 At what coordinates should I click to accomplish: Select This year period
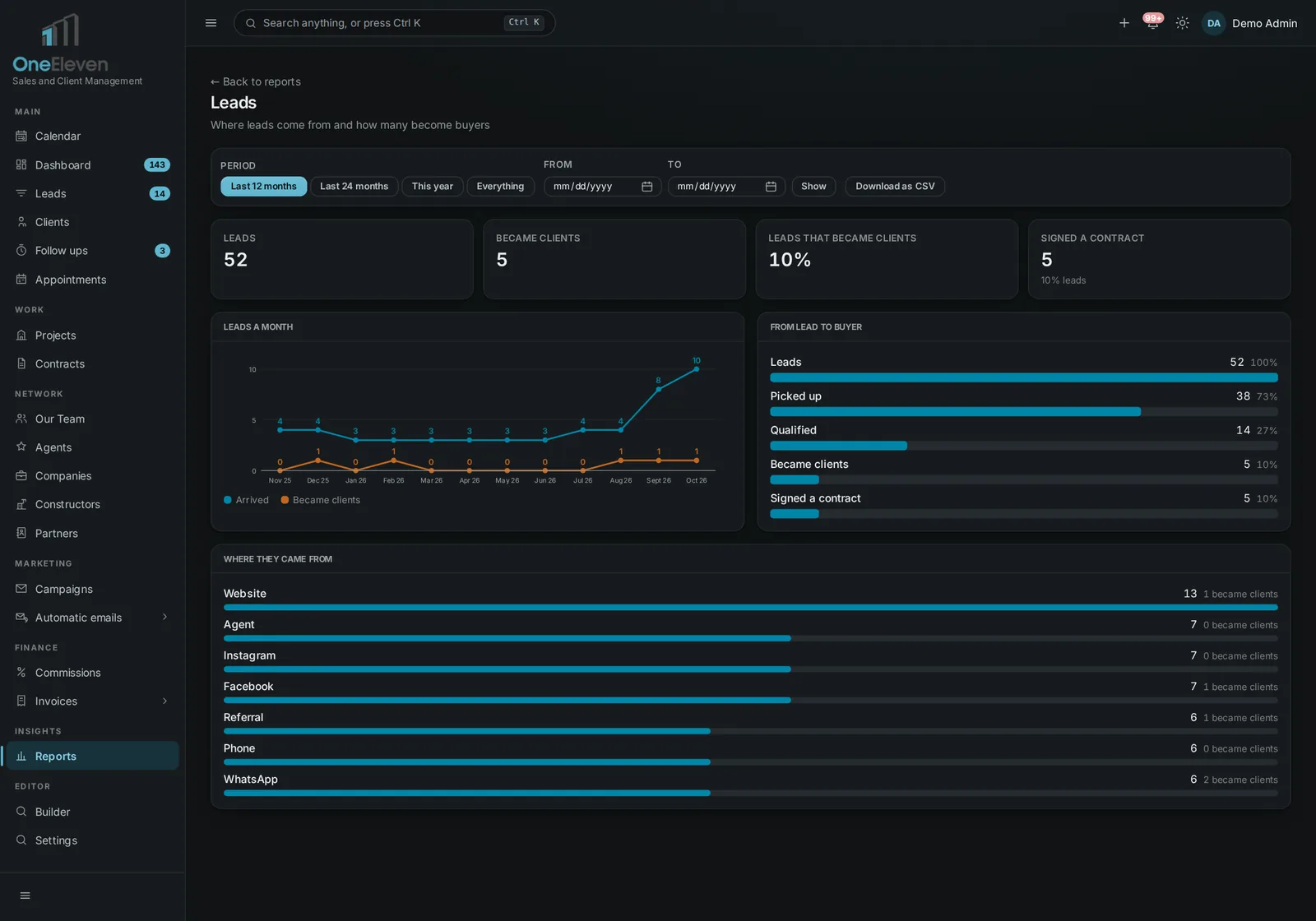(x=432, y=187)
